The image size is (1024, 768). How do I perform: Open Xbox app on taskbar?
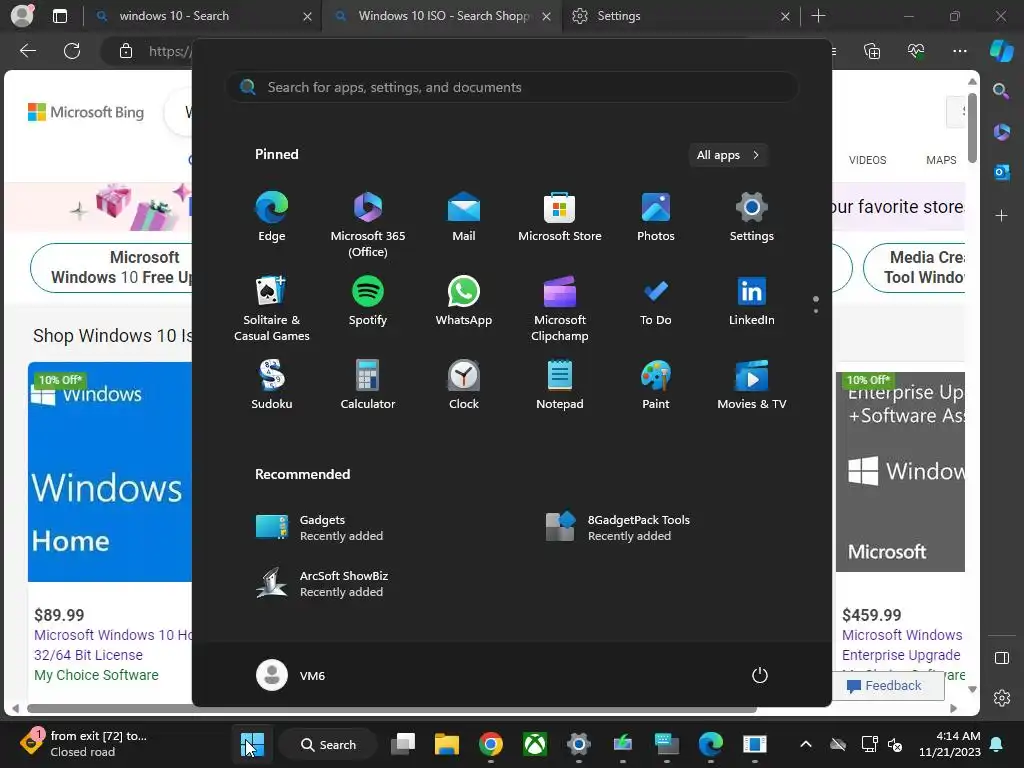pos(535,744)
